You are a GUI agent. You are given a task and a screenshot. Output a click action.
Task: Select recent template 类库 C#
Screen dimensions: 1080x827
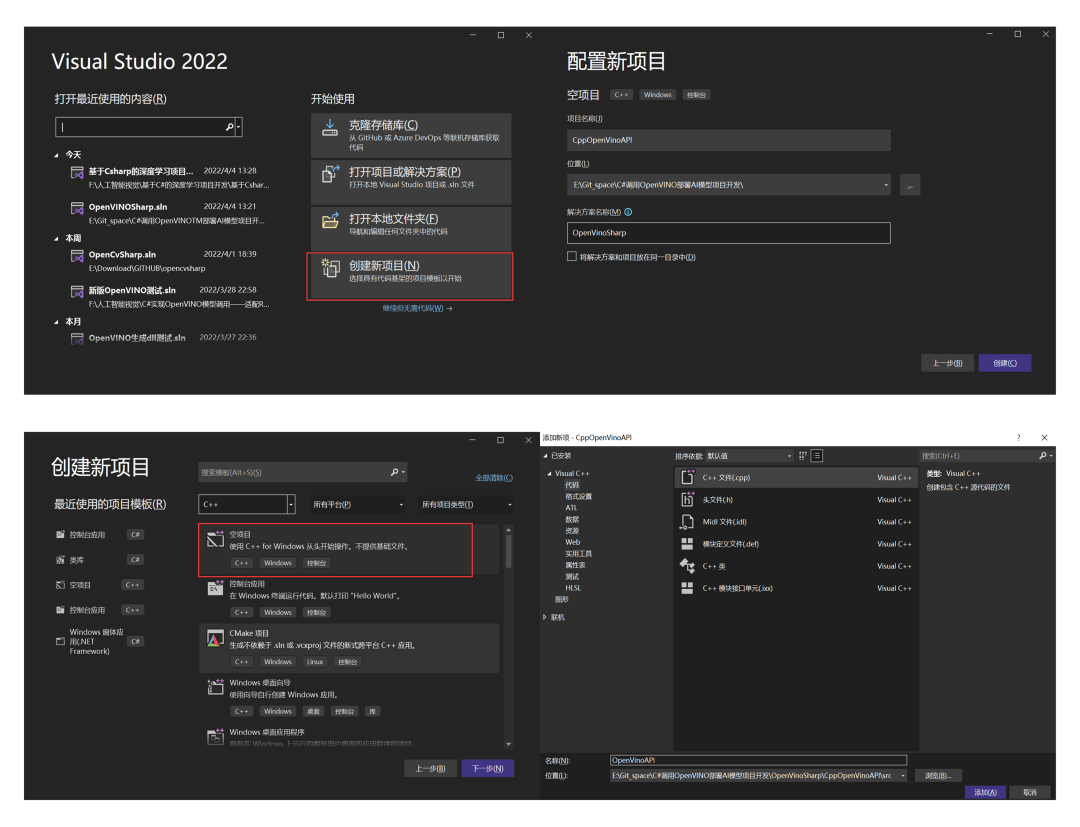coord(99,560)
